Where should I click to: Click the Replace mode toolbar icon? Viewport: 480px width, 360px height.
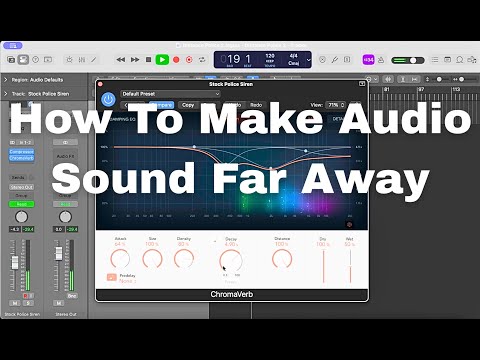[322, 60]
